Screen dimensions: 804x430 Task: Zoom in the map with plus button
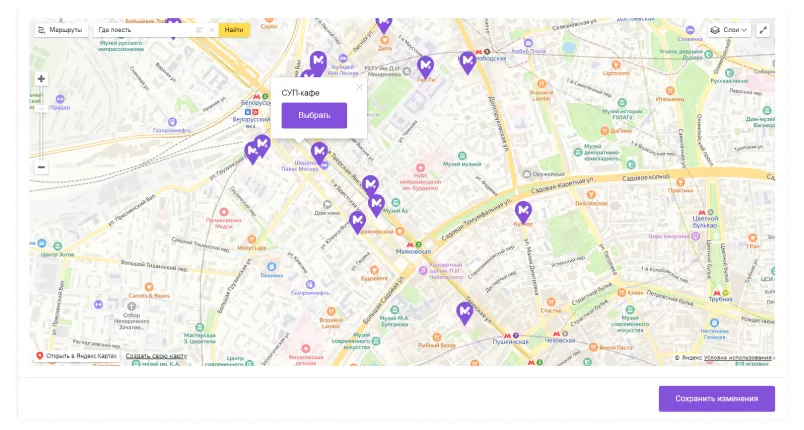pyautogui.click(x=41, y=79)
